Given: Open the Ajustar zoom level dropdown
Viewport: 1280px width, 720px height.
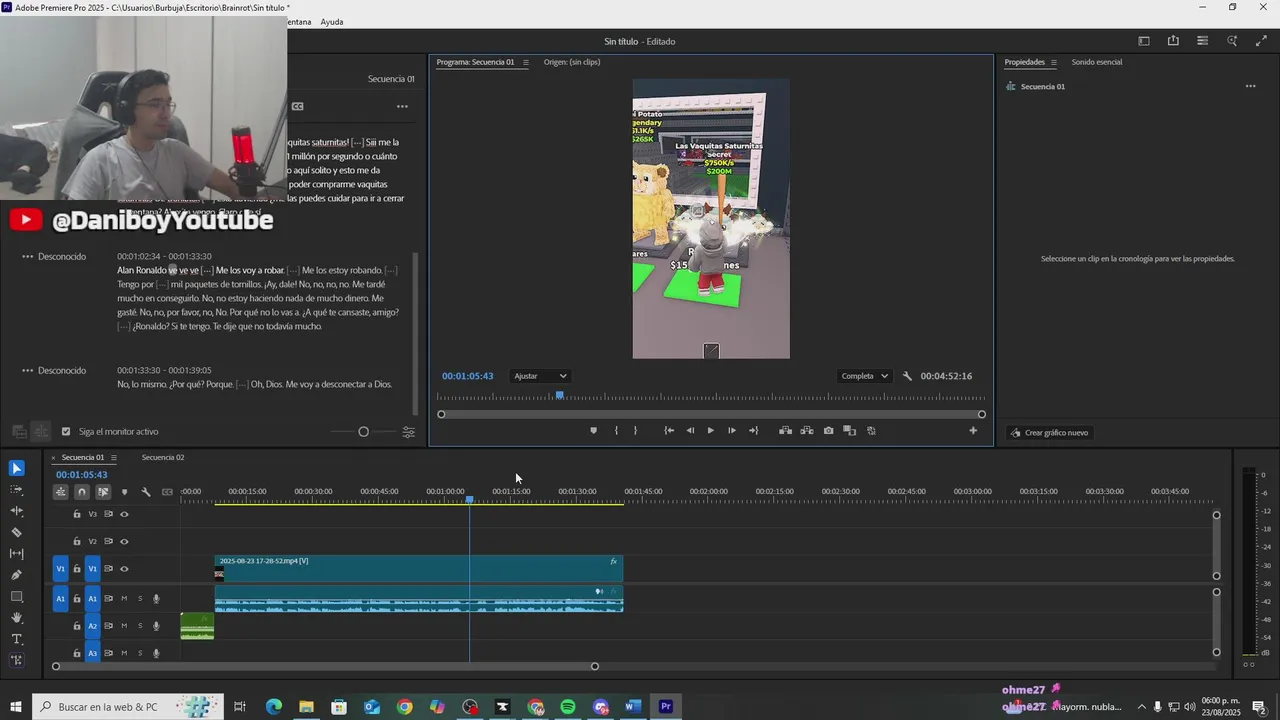Looking at the screenshot, I should pos(540,376).
